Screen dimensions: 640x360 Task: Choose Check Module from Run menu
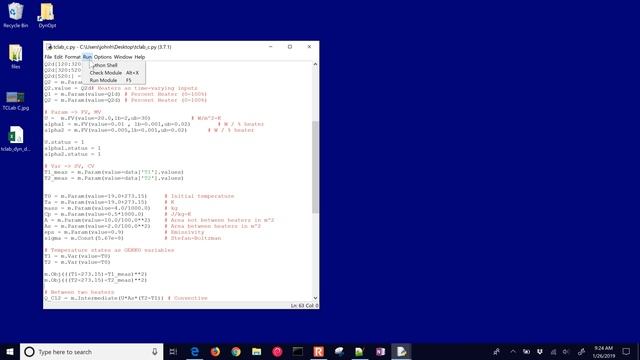[x=113, y=73]
